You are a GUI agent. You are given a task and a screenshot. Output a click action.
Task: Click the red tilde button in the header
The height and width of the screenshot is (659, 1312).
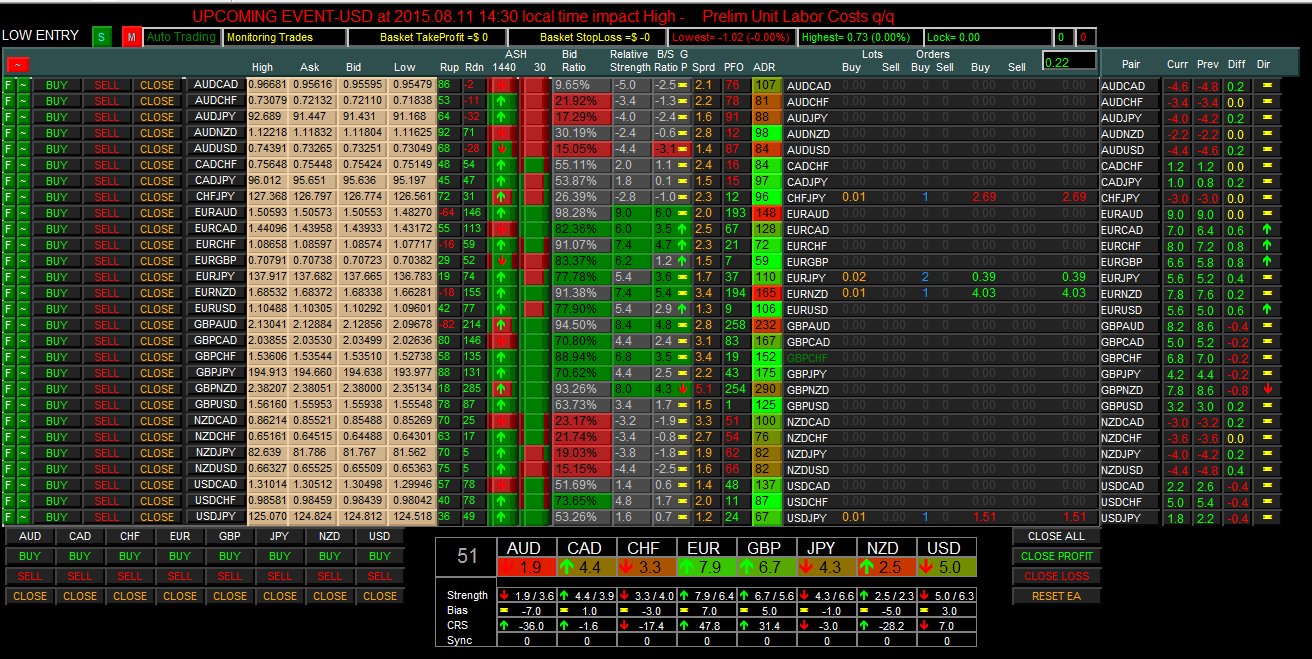click(x=17, y=65)
